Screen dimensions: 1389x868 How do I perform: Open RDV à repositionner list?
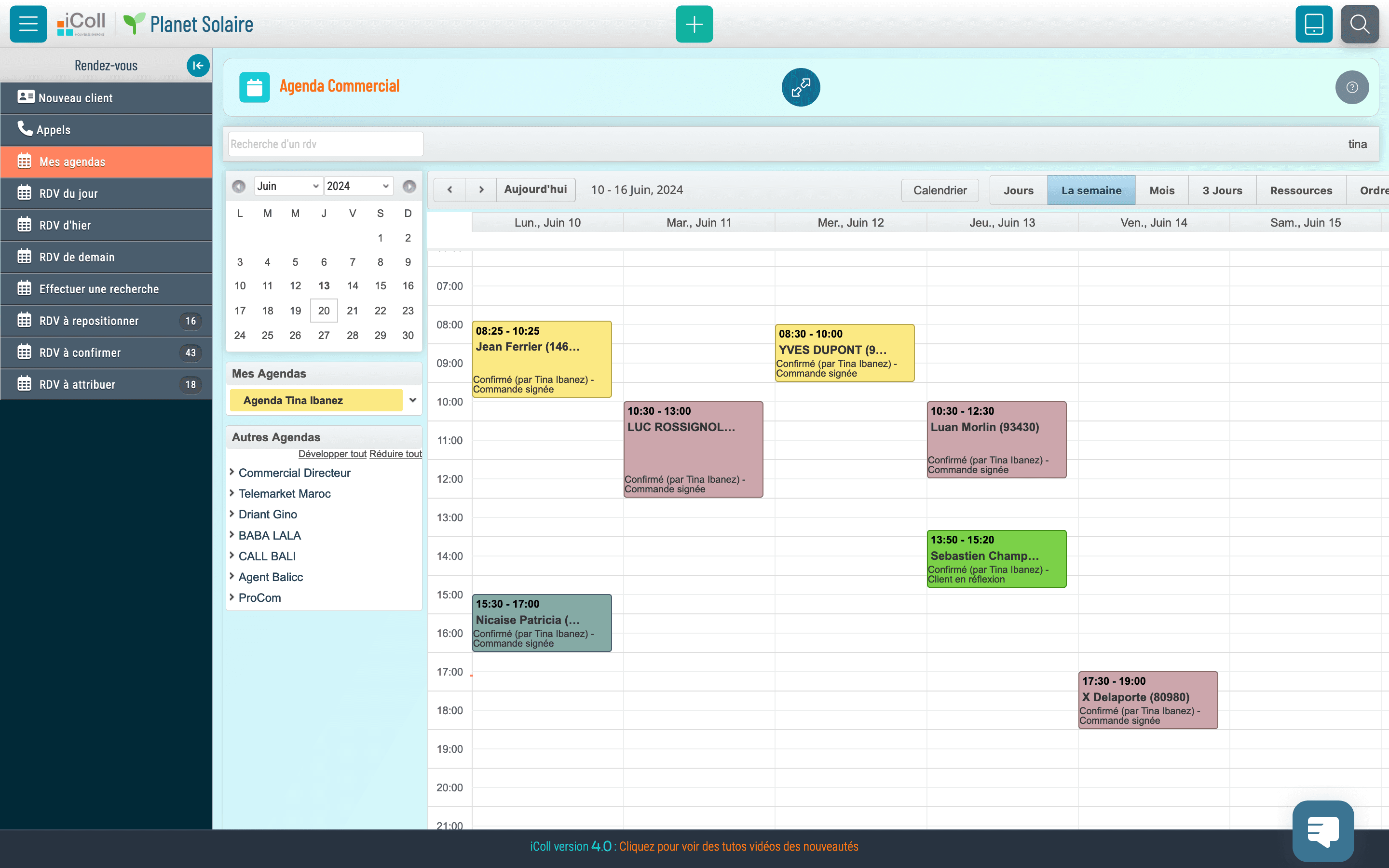click(106, 321)
